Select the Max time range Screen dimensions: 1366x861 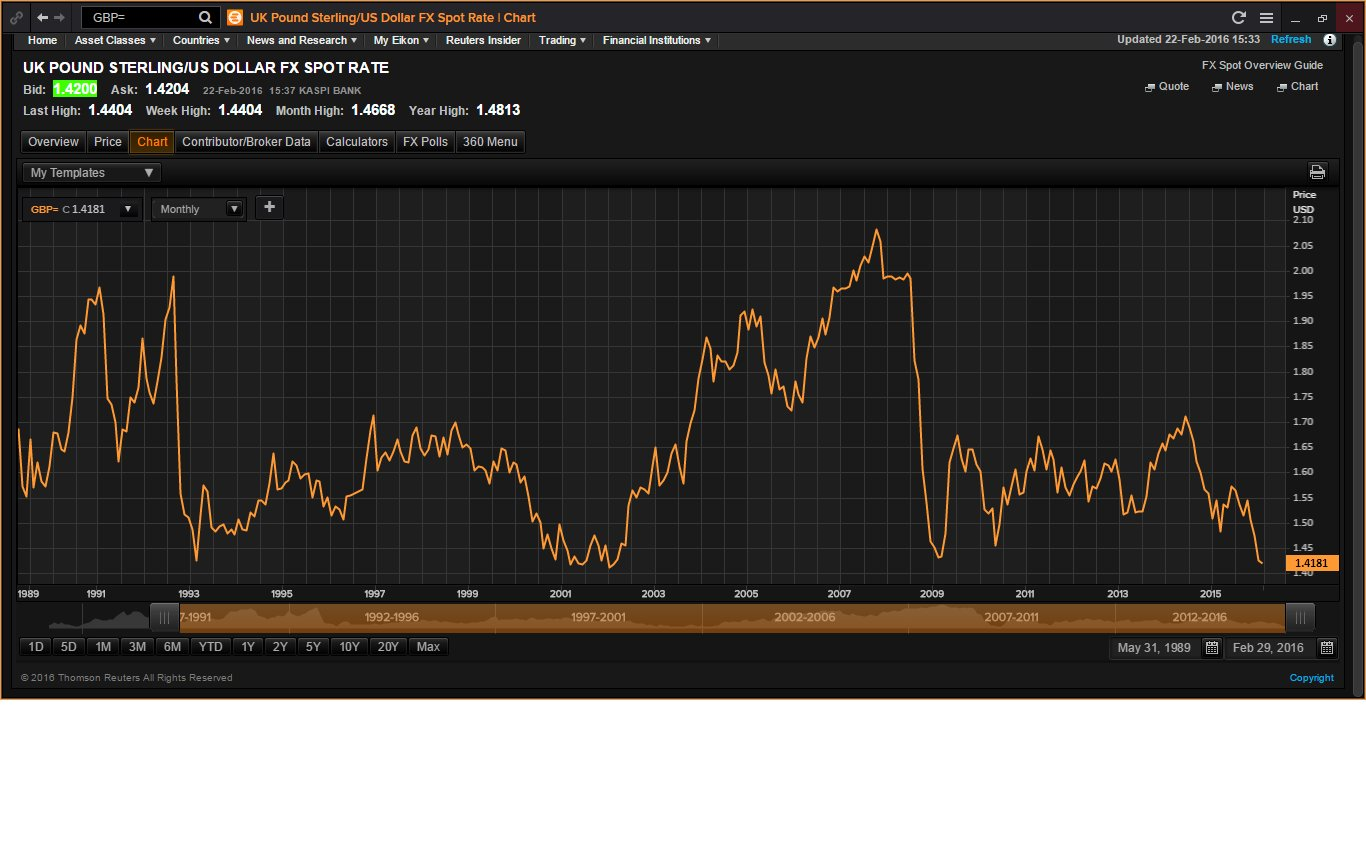pos(428,647)
